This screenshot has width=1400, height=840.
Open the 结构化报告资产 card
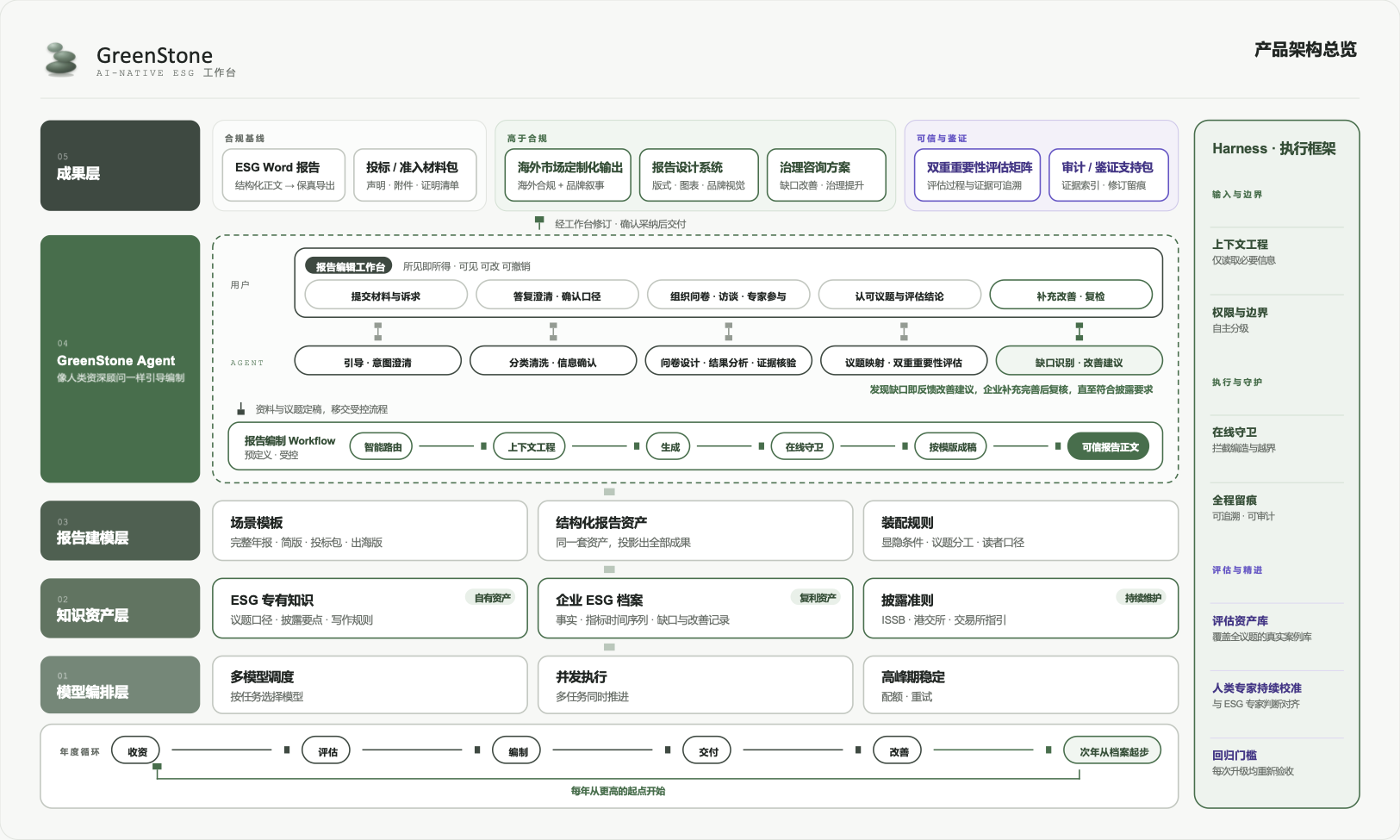(x=695, y=531)
